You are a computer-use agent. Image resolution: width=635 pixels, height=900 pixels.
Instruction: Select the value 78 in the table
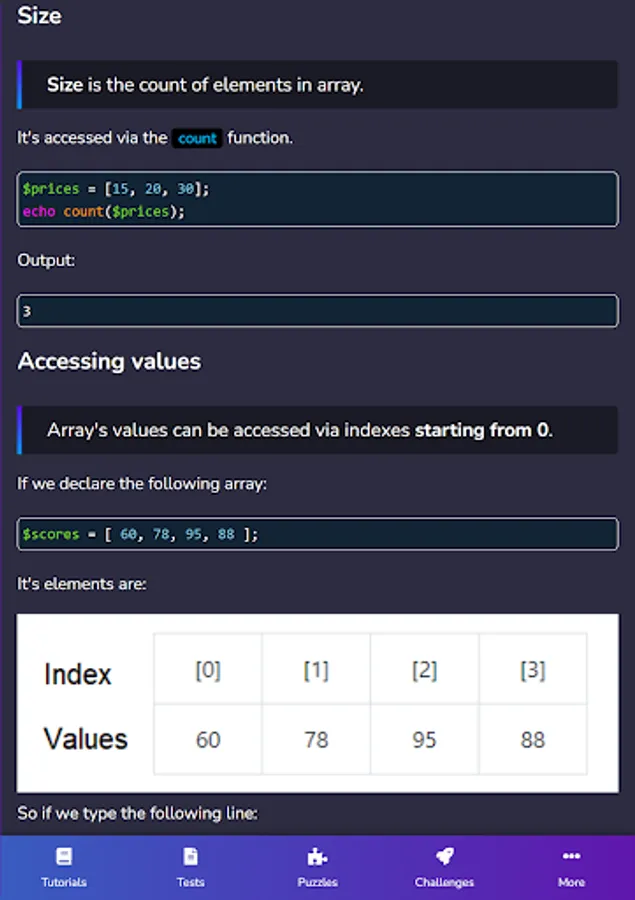point(316,740)
